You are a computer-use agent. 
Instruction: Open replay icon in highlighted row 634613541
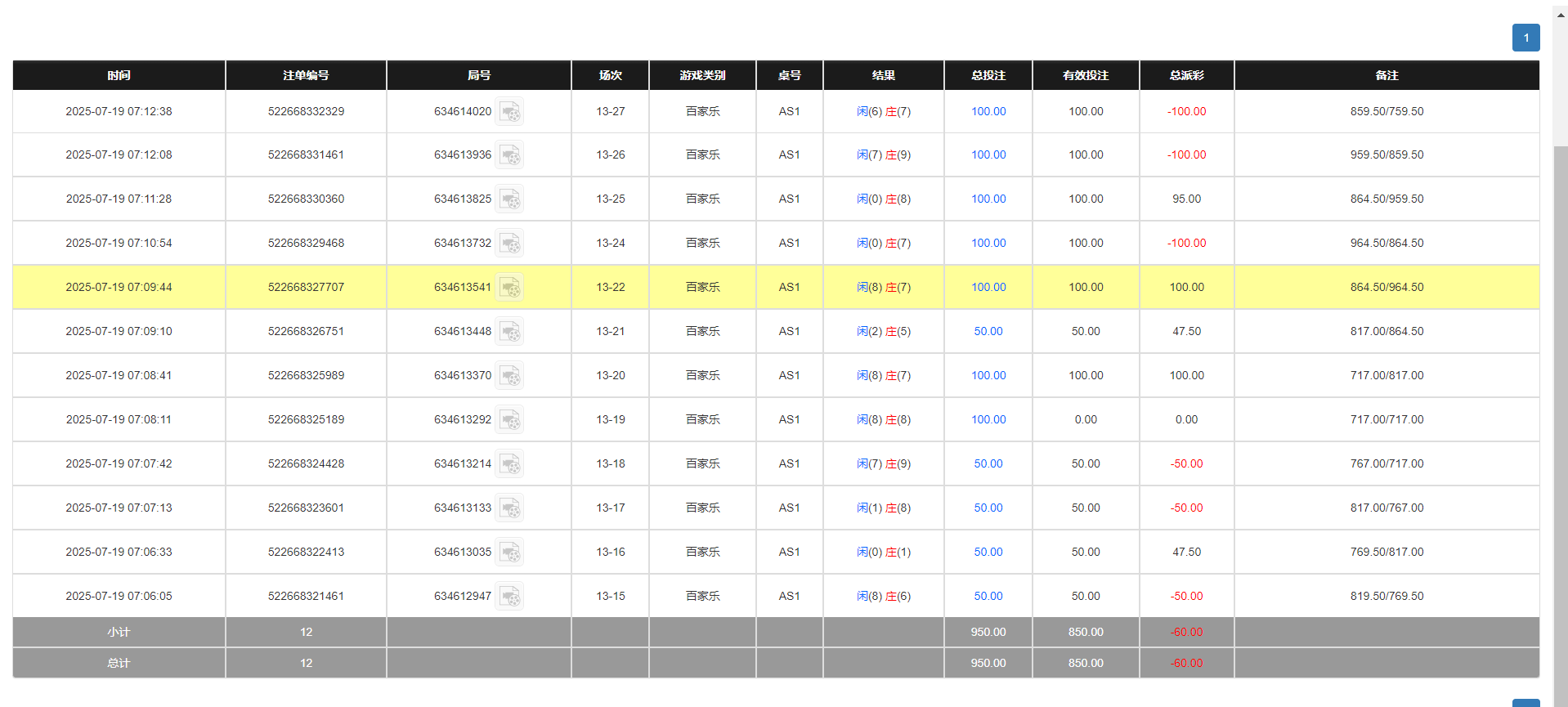[x=509, y=288]
